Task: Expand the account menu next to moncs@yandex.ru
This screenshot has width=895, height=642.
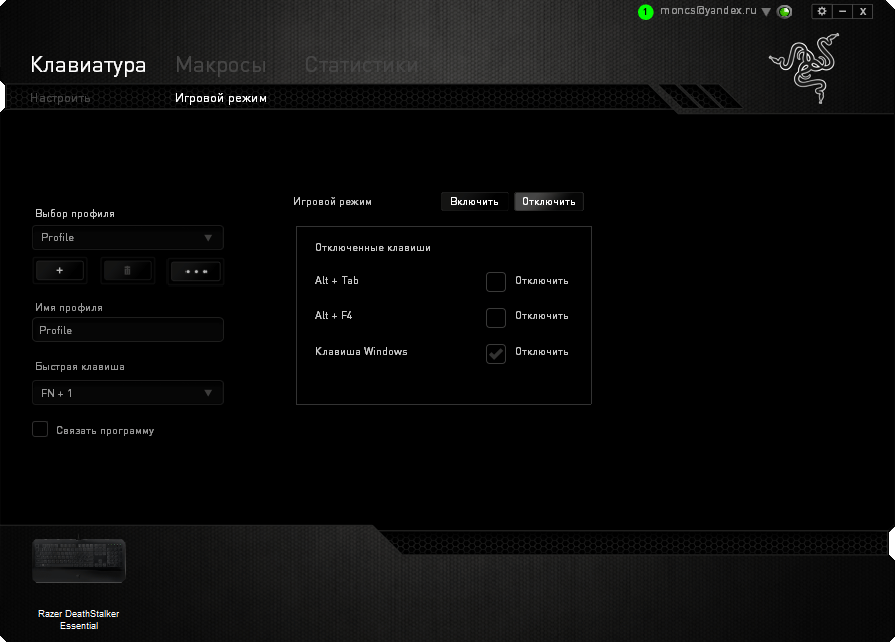Action: click(x=766, y=11)
